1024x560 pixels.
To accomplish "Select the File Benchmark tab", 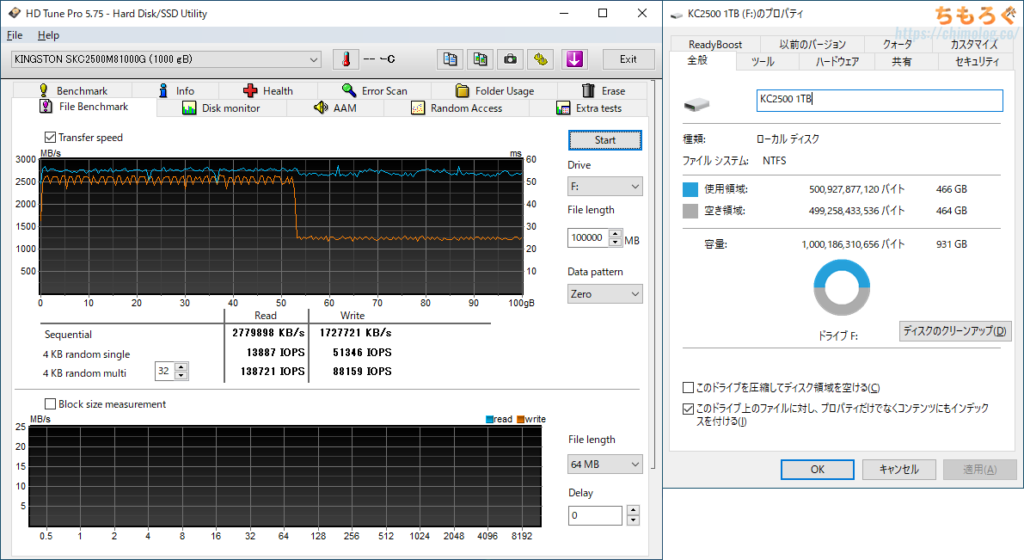I will 84,106.
